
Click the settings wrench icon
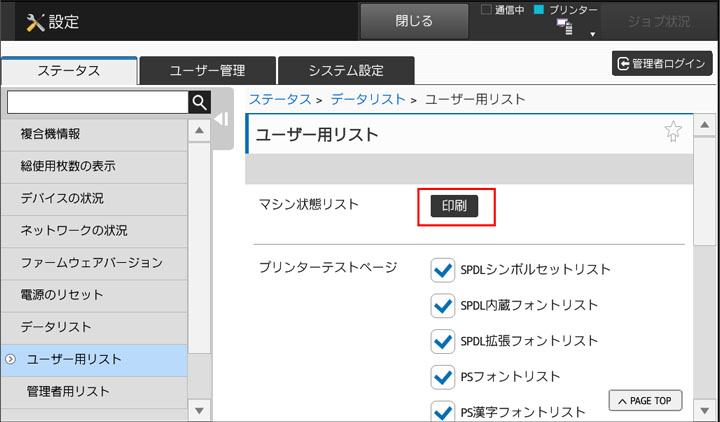point(35,23)
